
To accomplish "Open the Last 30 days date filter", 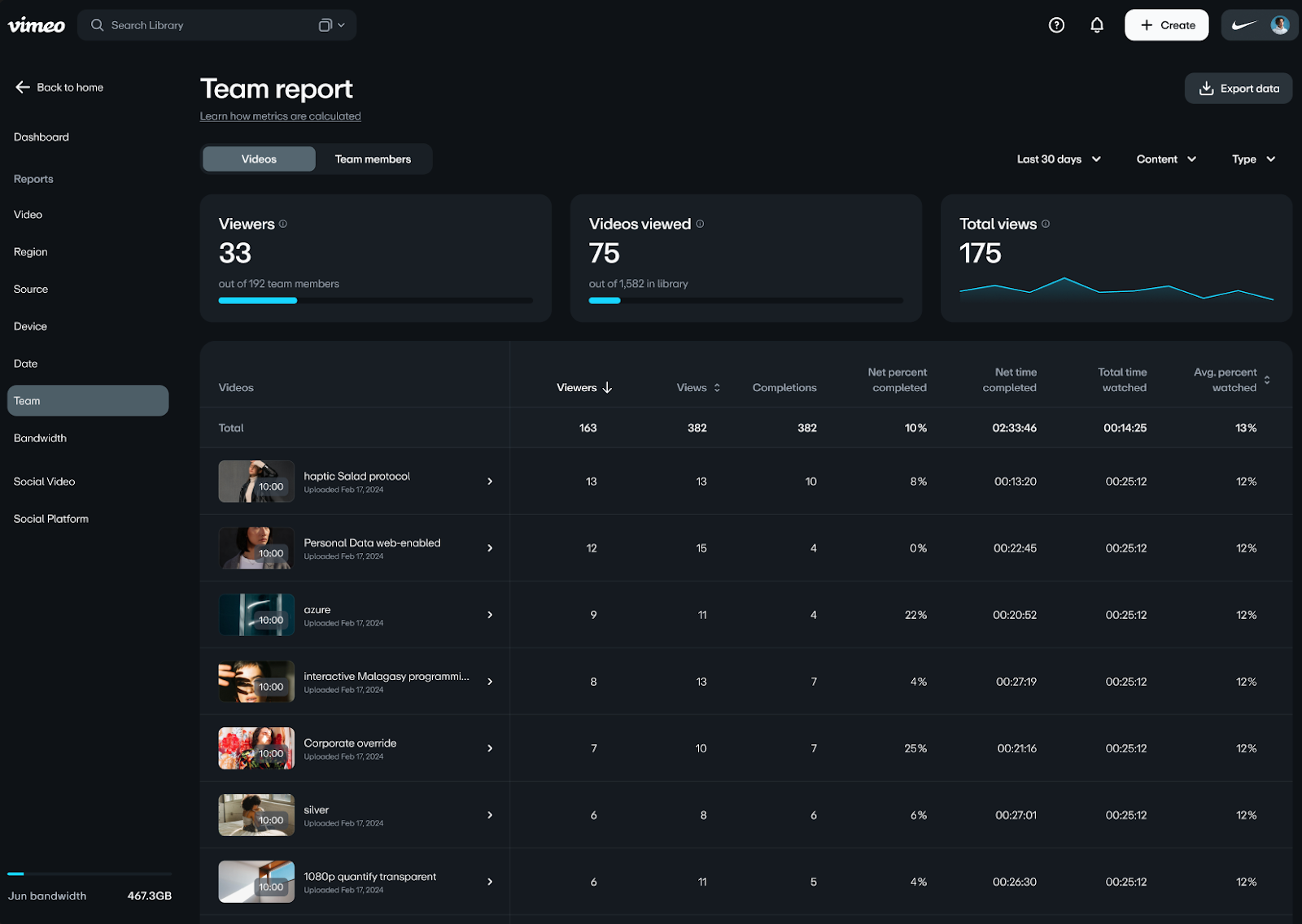I will tap(1057, 159).
